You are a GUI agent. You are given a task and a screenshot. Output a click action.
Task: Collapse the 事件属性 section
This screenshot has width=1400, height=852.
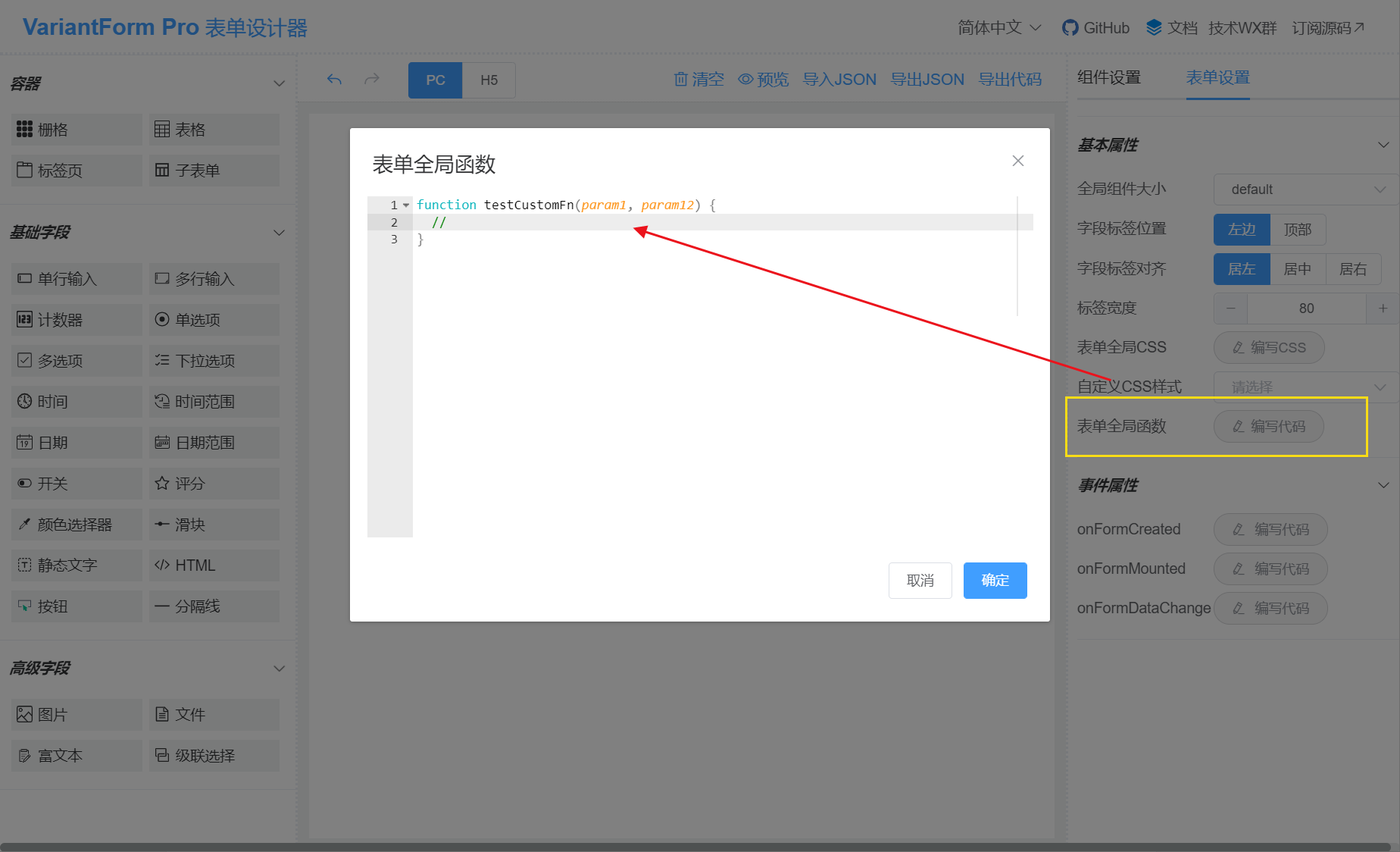1383,485
